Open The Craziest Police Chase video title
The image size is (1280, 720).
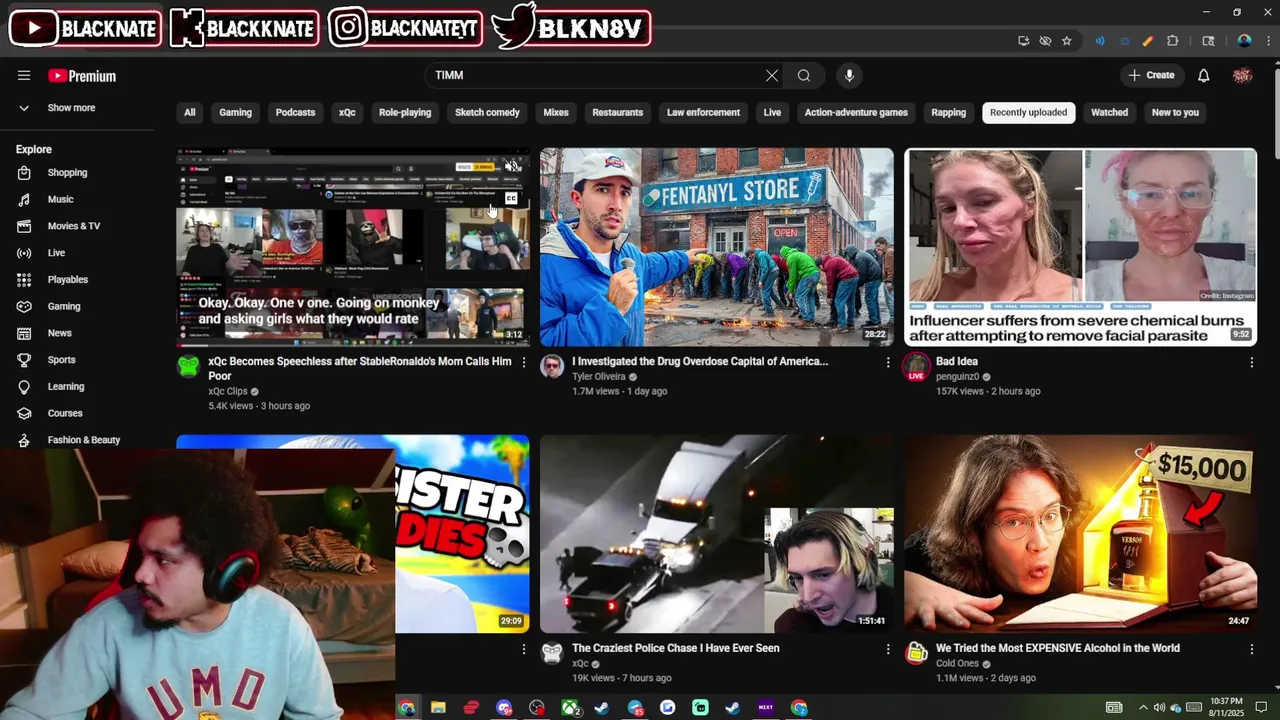pos(676,649)
